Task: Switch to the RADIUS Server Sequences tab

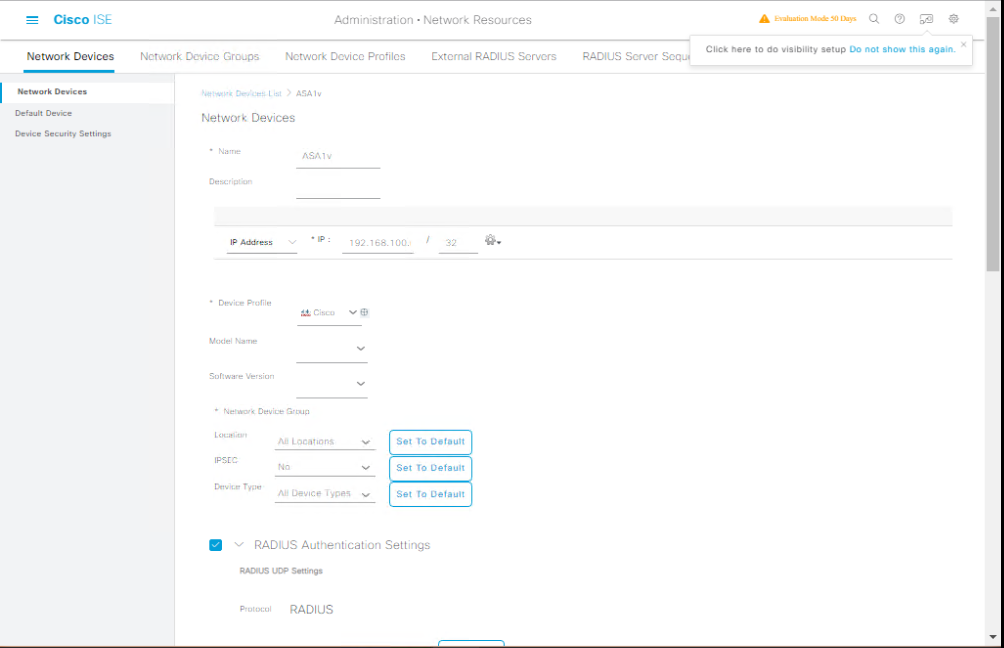Action: pos(635,56)
